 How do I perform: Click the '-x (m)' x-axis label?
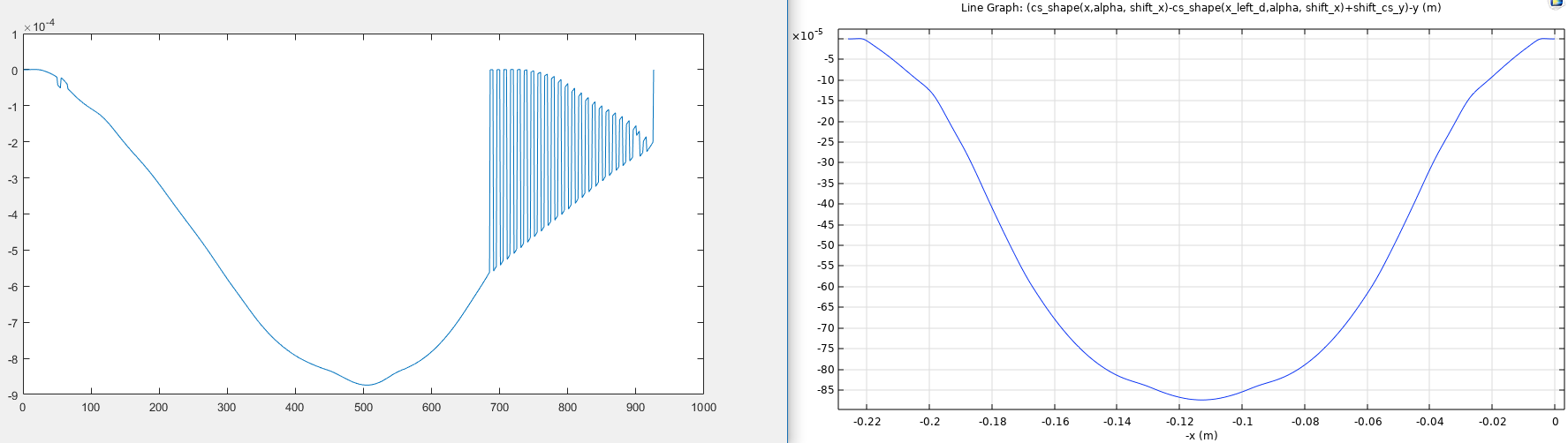pyautogui.click(x=1201, y=435)
